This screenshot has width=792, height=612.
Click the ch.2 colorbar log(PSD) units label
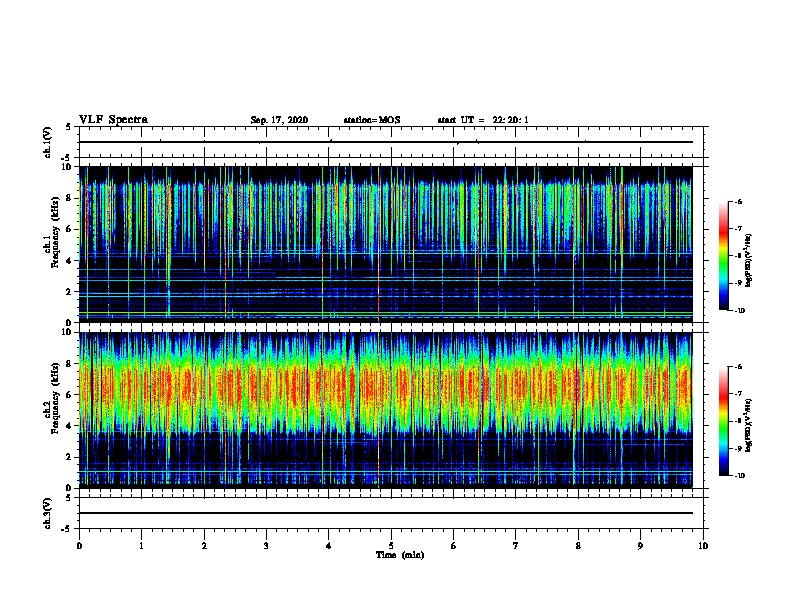(x=749, y=425)
